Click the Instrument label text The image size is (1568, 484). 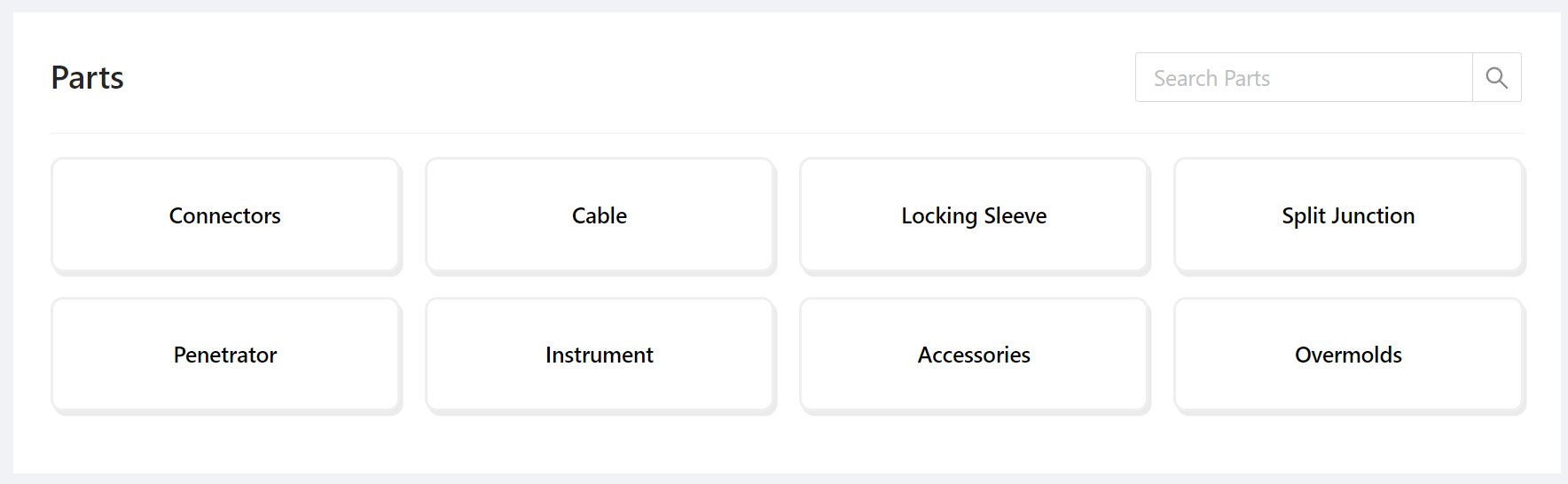pyautogui.click(x=600, y=355)
